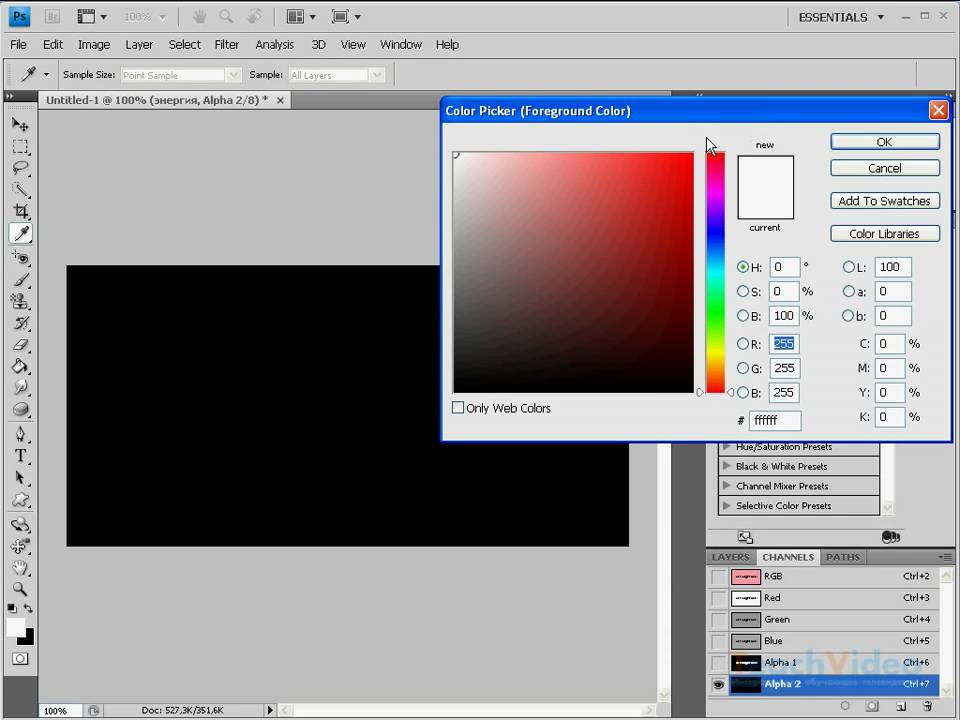Open Color Libraries
This screenshot has height=720, width=960.
tap(885, 234)
